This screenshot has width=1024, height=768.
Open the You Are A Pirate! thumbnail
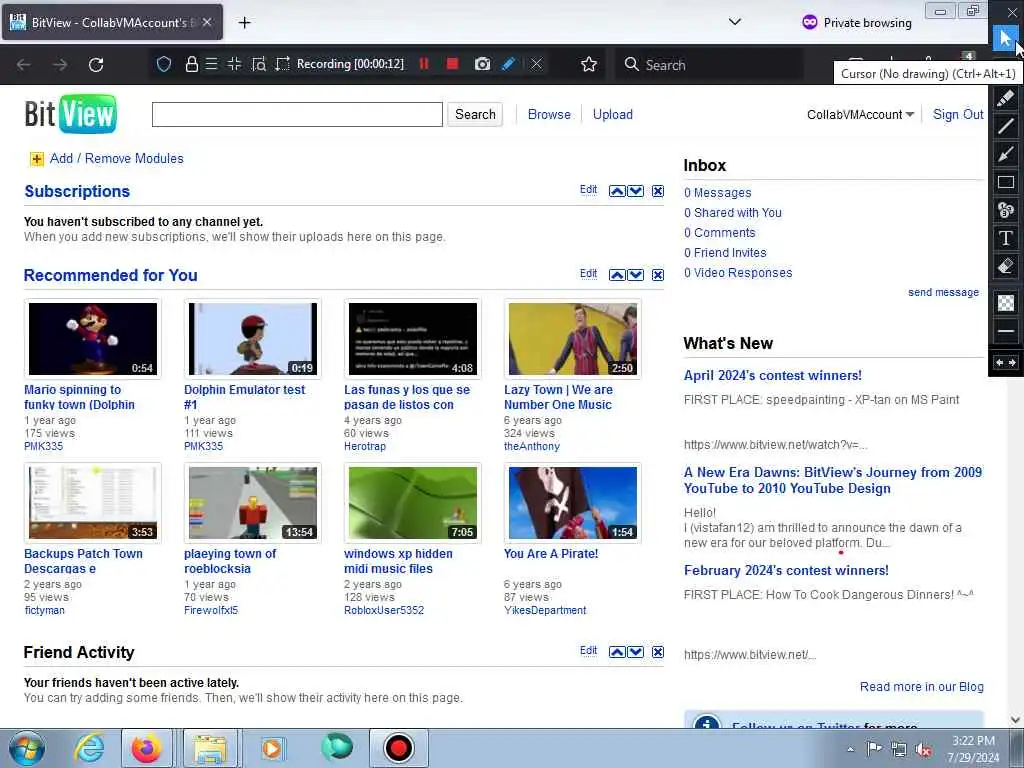click(573, 502)
